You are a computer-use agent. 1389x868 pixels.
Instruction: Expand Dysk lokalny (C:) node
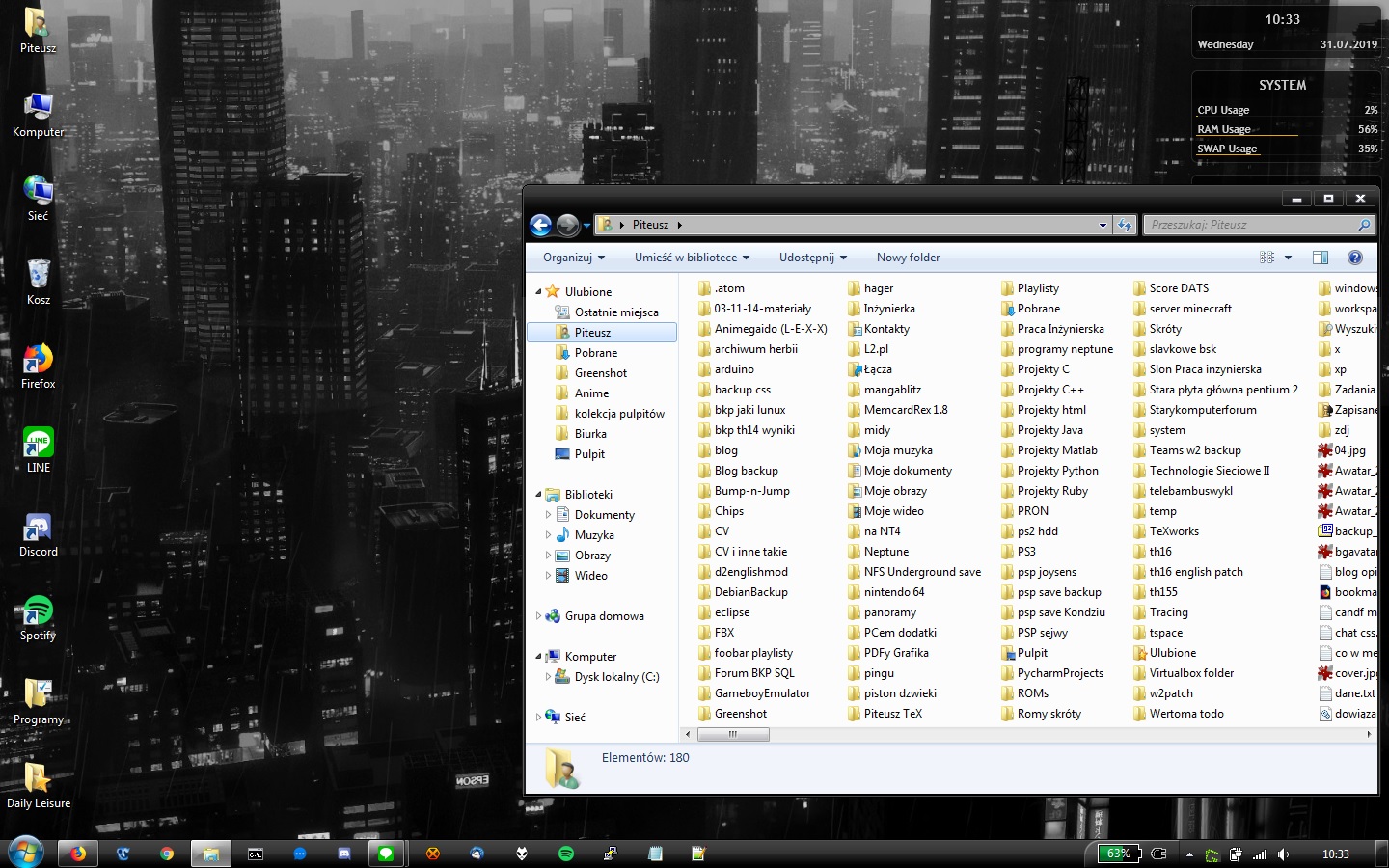[x=548, y=676]
